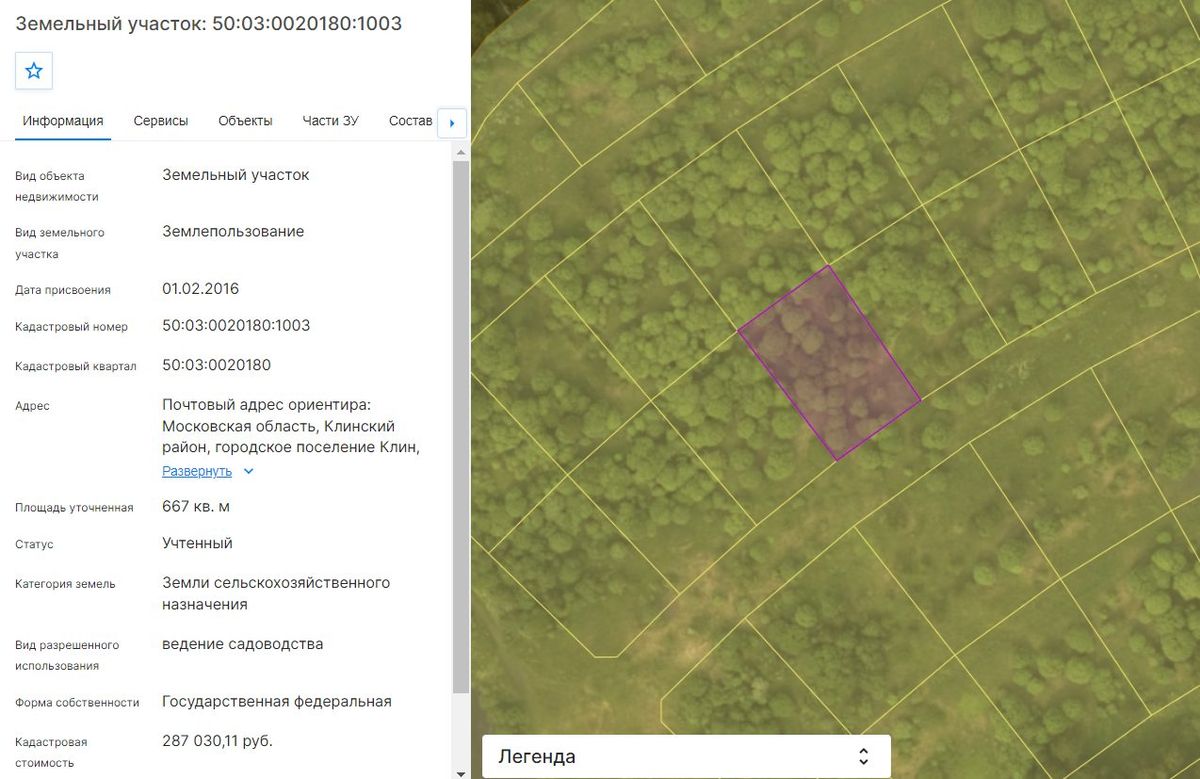Click the title Земельный участок: 50:03:0020180:1003
This screenshot has height=779, width=1200.
(x=209, y=23)
